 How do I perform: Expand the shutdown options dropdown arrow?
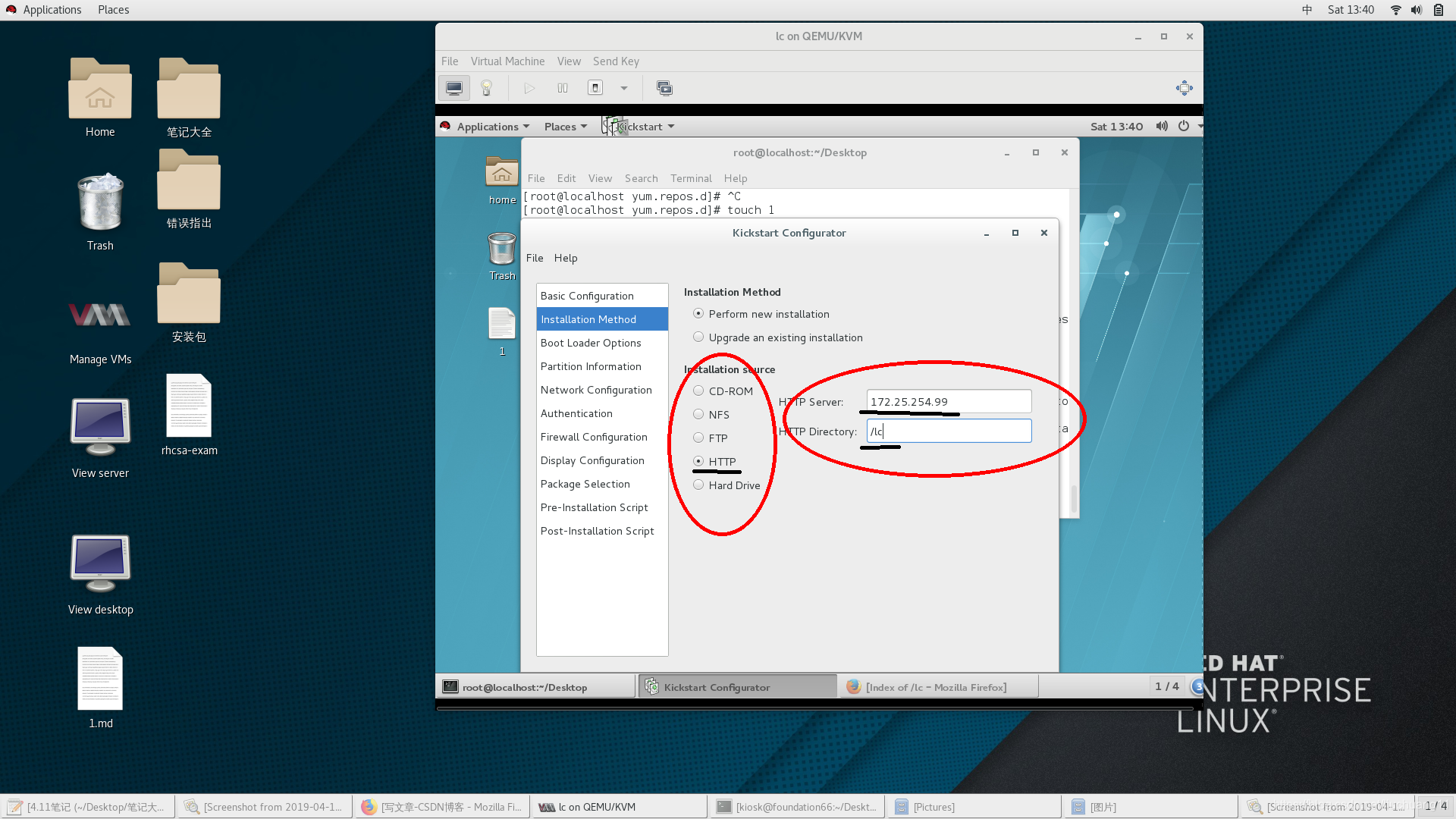(623, 88)
